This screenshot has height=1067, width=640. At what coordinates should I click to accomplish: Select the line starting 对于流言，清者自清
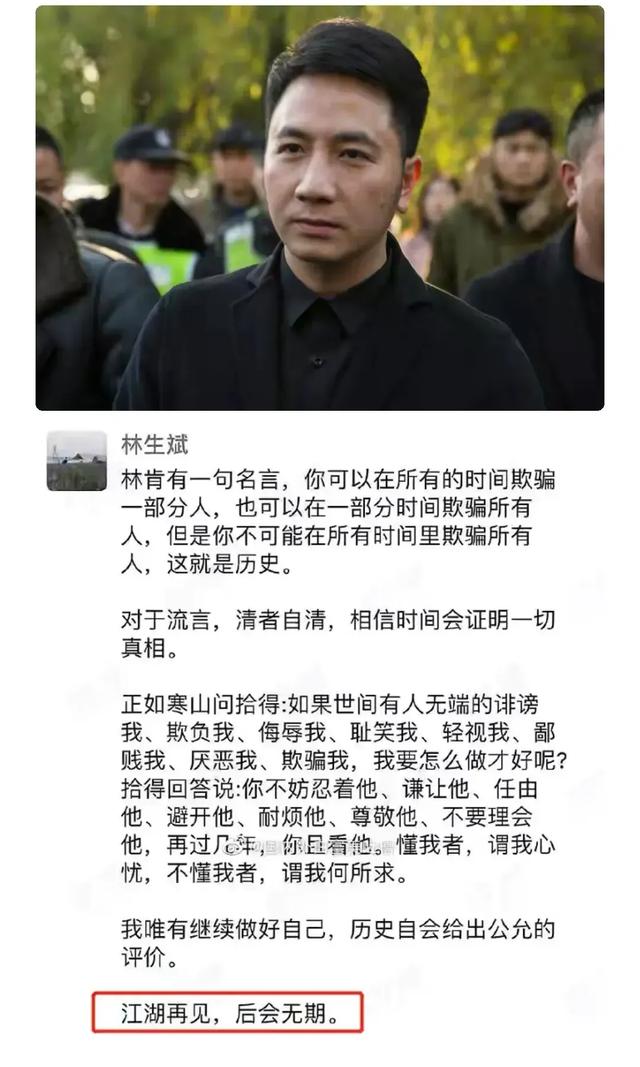(338, 620)
